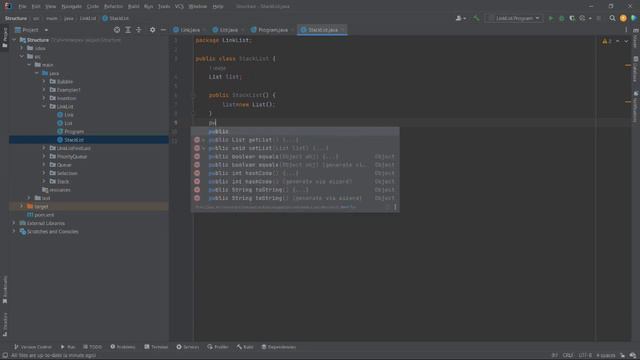Click the orange updates icon top right

[x=623, y=18]
